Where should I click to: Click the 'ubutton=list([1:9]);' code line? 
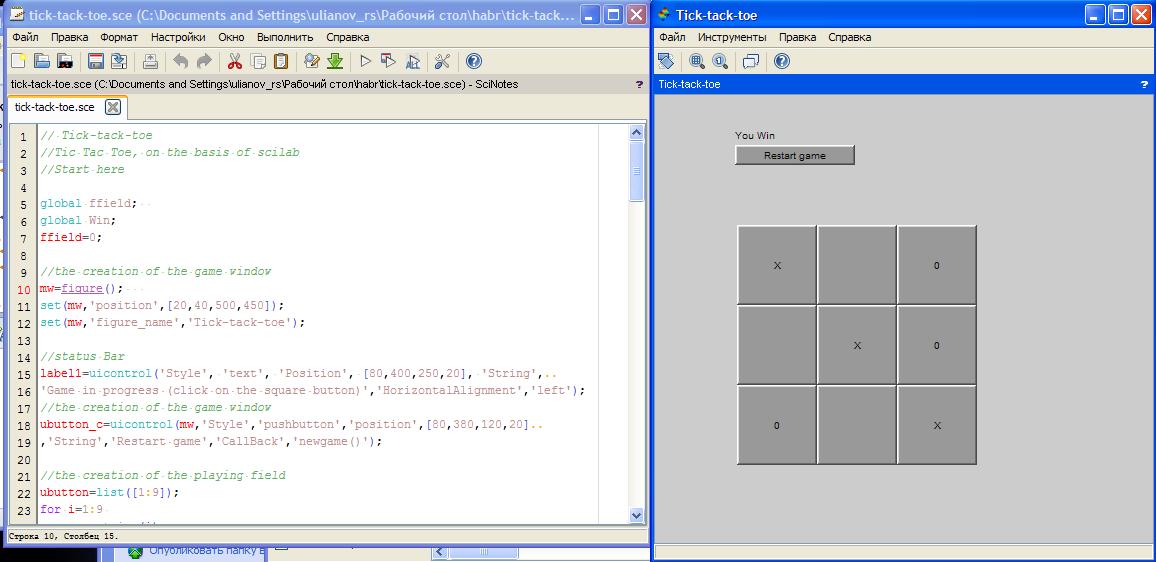coord(109,493)
